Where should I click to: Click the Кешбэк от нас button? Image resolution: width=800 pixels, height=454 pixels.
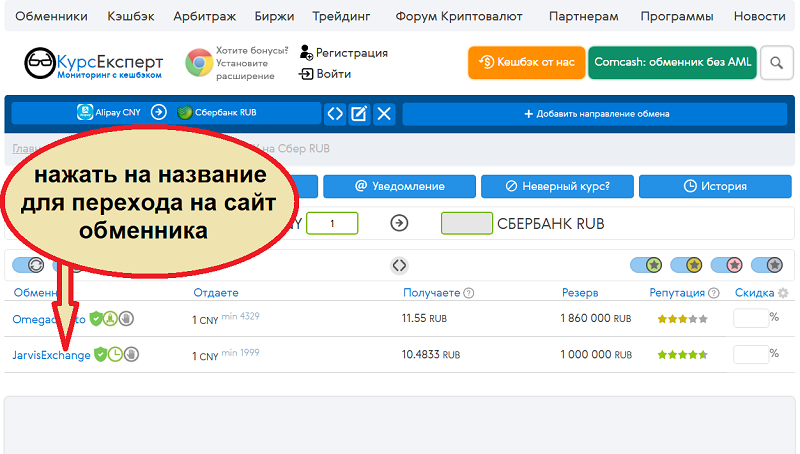click(527, 62)
